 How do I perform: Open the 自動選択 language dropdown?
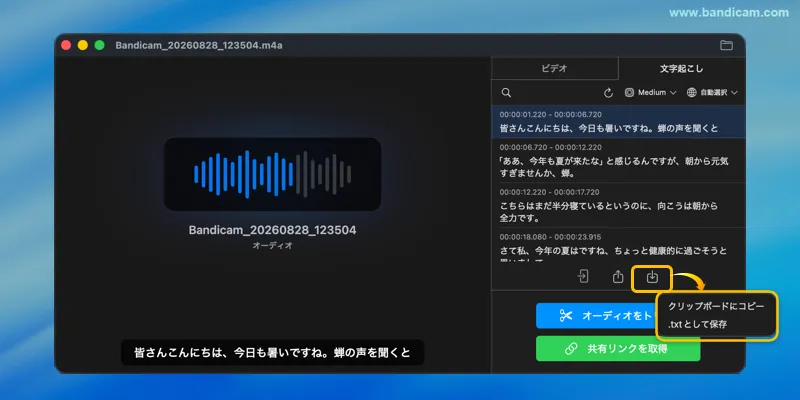[712, 93]
